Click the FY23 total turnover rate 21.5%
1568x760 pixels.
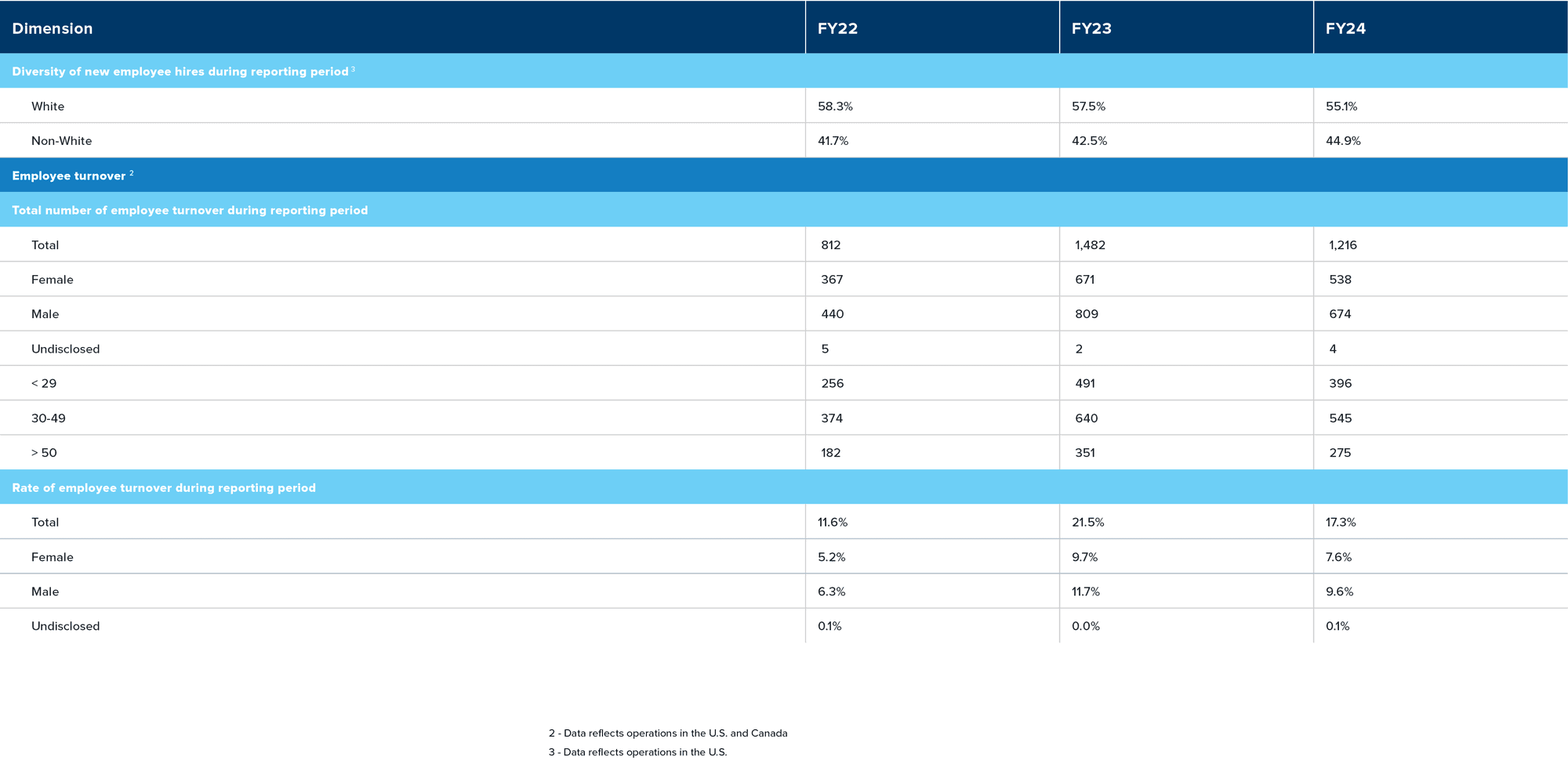(1087, 522)
